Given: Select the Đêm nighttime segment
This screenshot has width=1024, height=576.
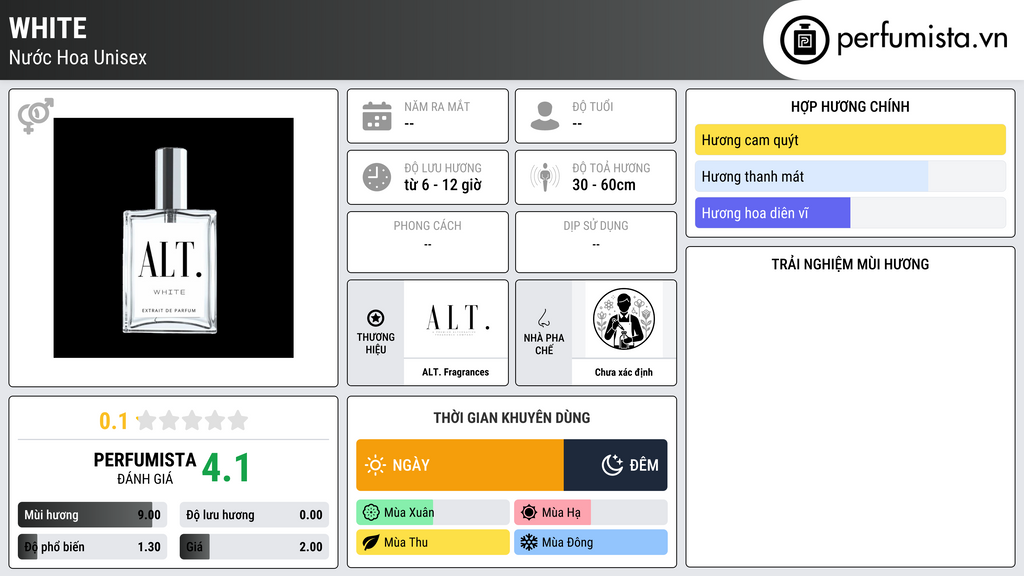Looking at the screenshot, I should [x=615, y=465].
